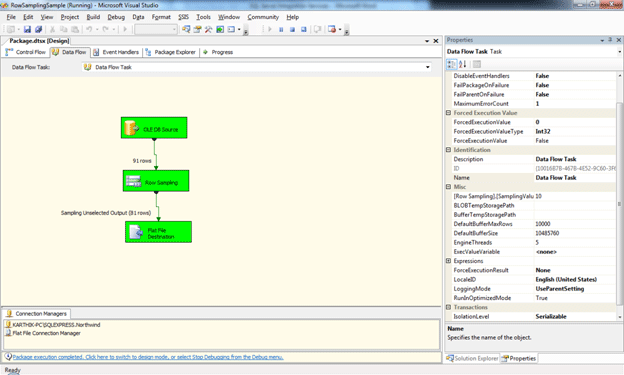This screenshot has height=375, width=624.
Task: Click the Save floppy disk icon
Action: (27, 29)
